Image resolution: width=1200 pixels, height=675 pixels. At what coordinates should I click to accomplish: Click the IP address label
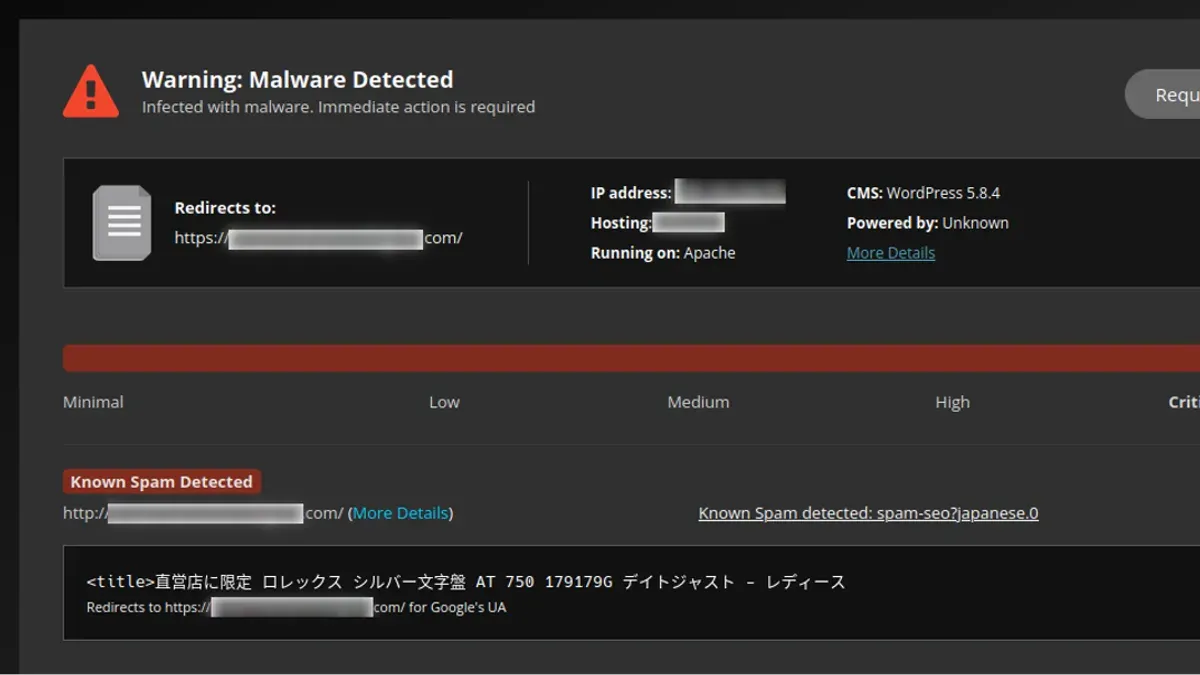click(631, 193)
